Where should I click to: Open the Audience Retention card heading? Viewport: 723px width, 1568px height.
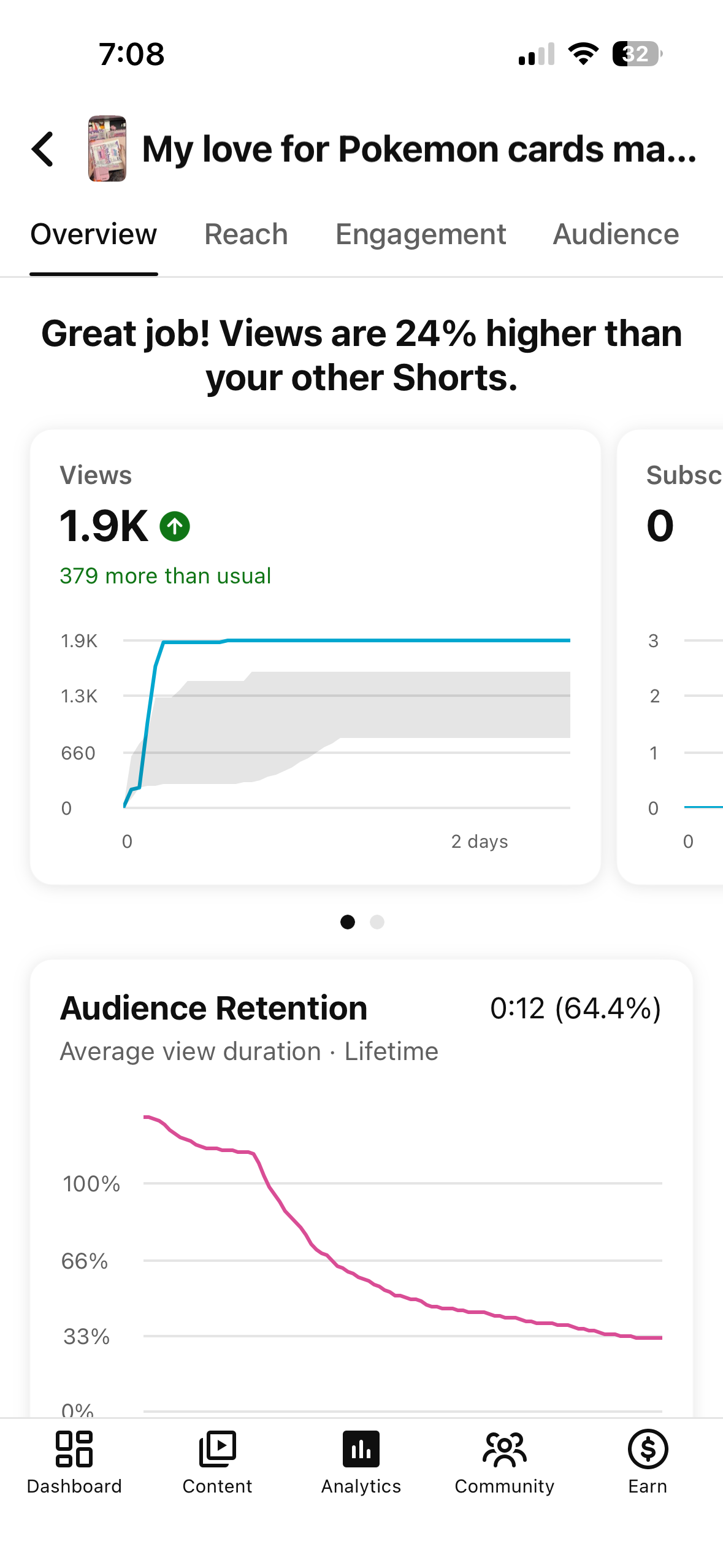(x=213, y=1008)
